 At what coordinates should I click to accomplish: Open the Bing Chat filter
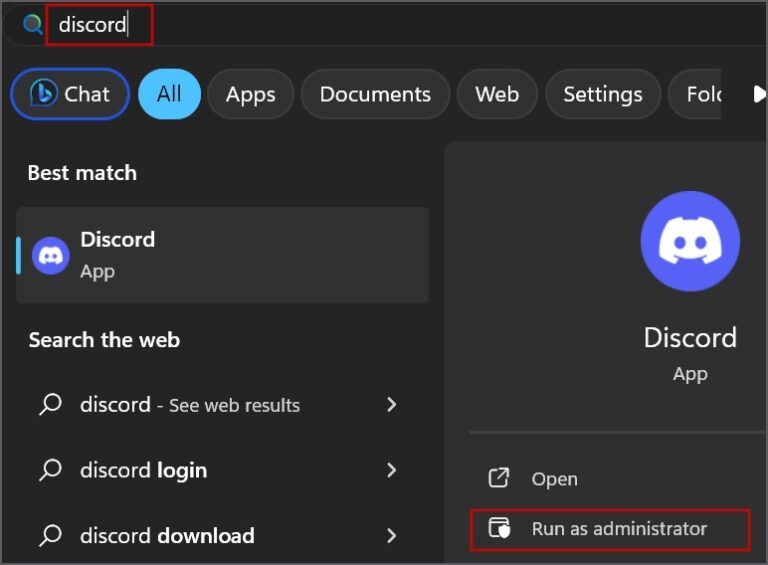point(70,94)
